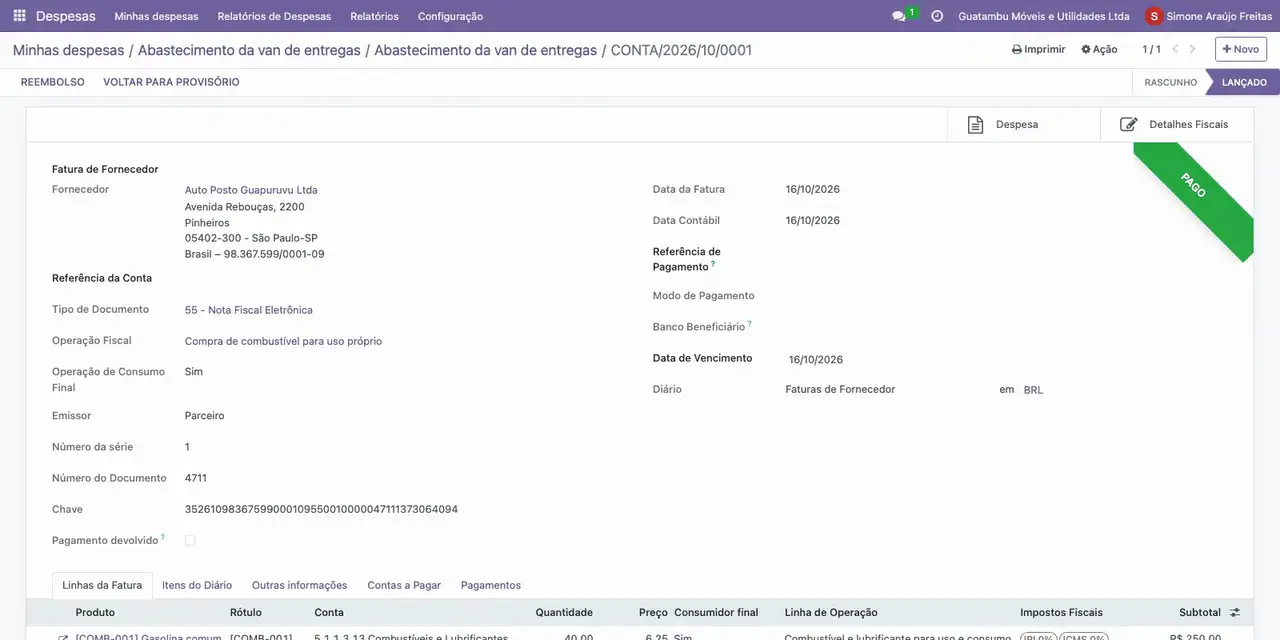1280x640 pixels.
Task: Show help tooltip for Banco Beneficiário
Action: [749, 324]
